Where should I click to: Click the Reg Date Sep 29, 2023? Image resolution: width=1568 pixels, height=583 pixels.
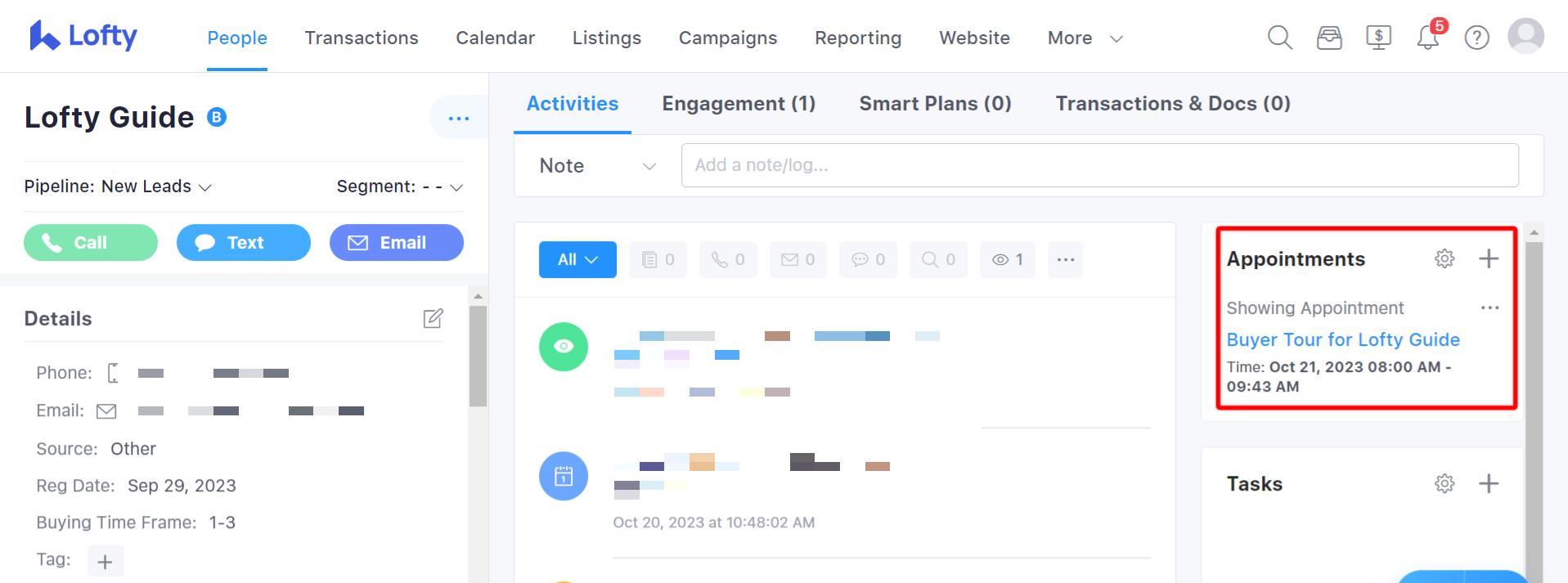pyautogui.click(x=182, y=486)
